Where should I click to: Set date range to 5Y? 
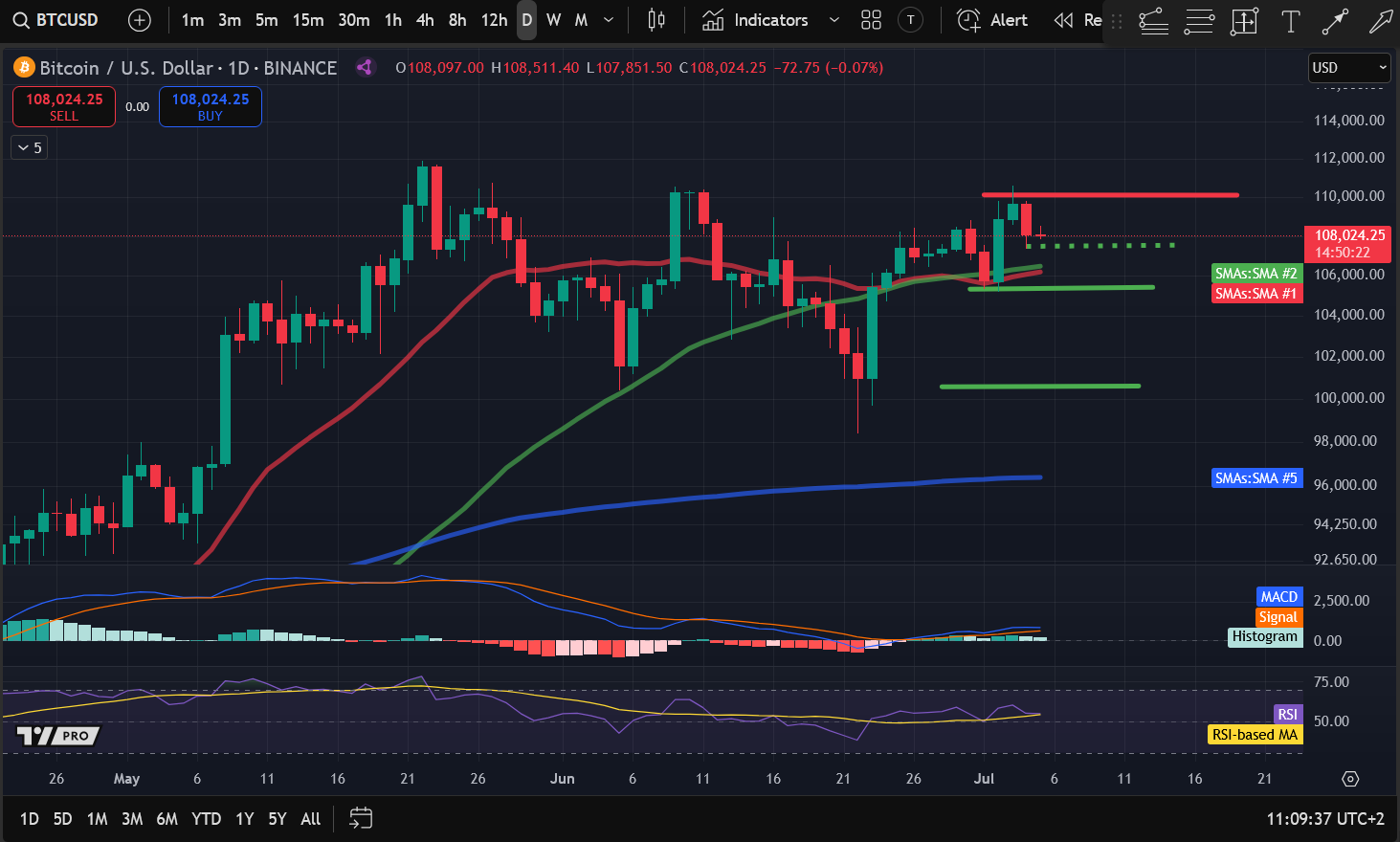coord(278,819)
